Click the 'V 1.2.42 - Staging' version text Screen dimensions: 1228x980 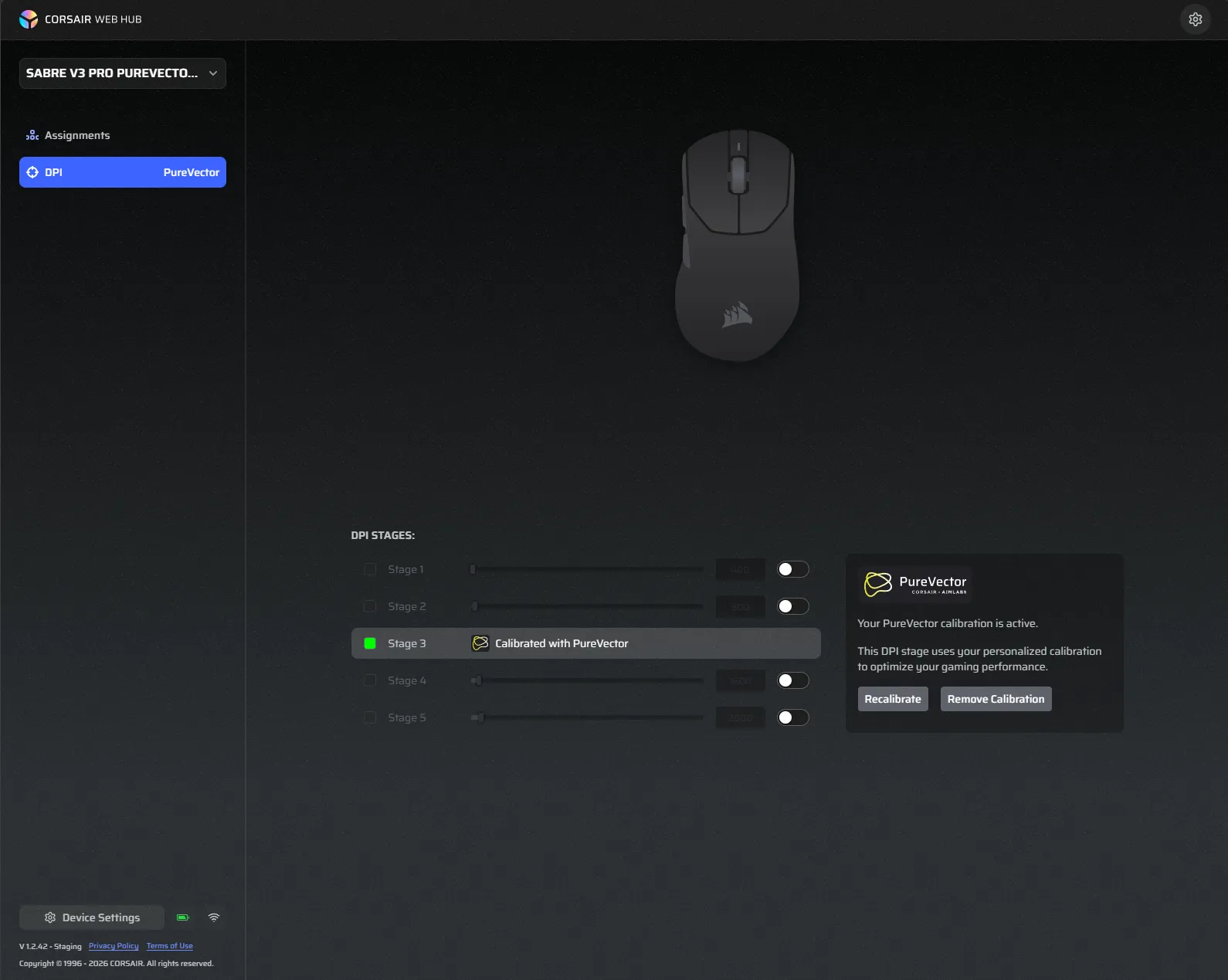(50, 946)
